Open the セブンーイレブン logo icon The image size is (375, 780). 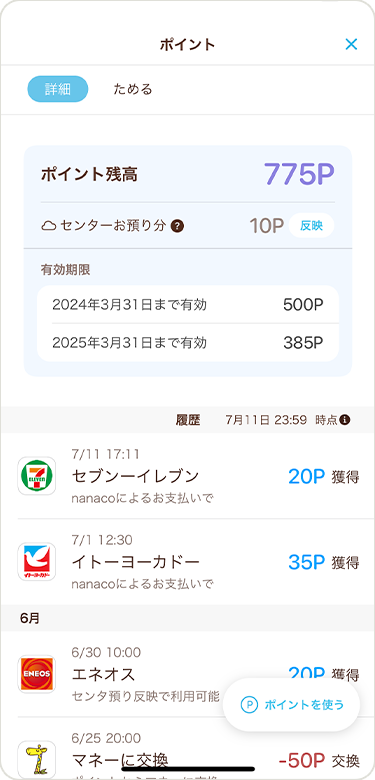click(37, 476)
